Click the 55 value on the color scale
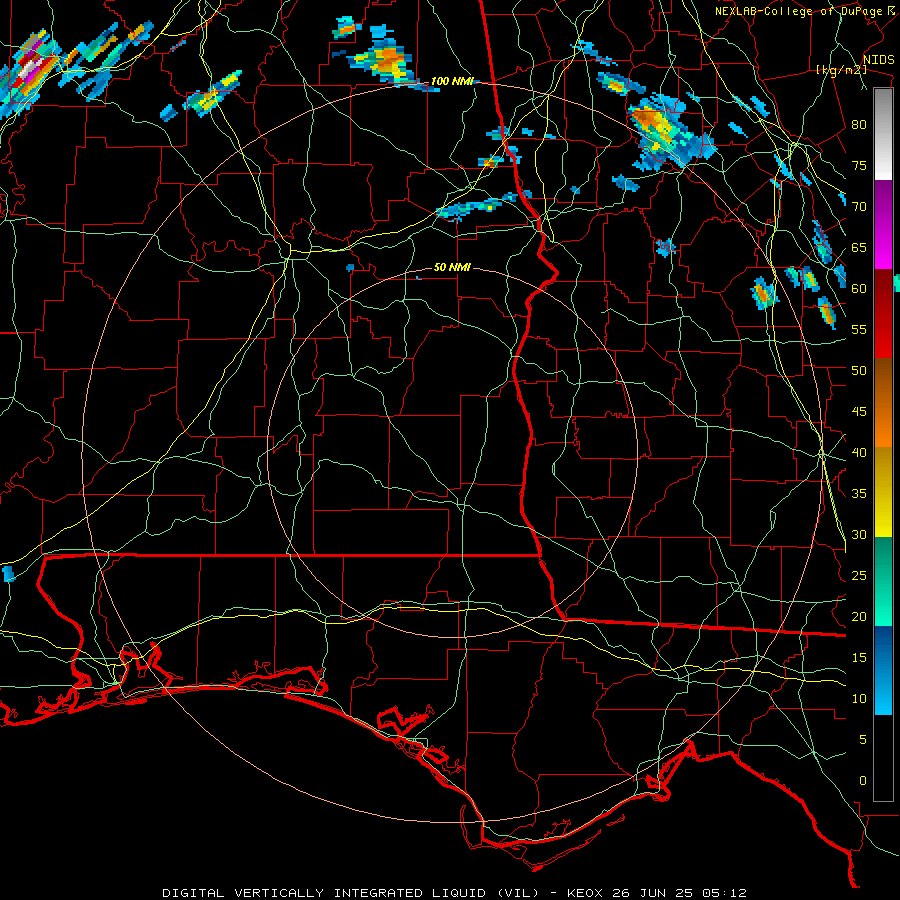Image resolution: width=900 pixels, height=900 pixels. click(859, 329)
